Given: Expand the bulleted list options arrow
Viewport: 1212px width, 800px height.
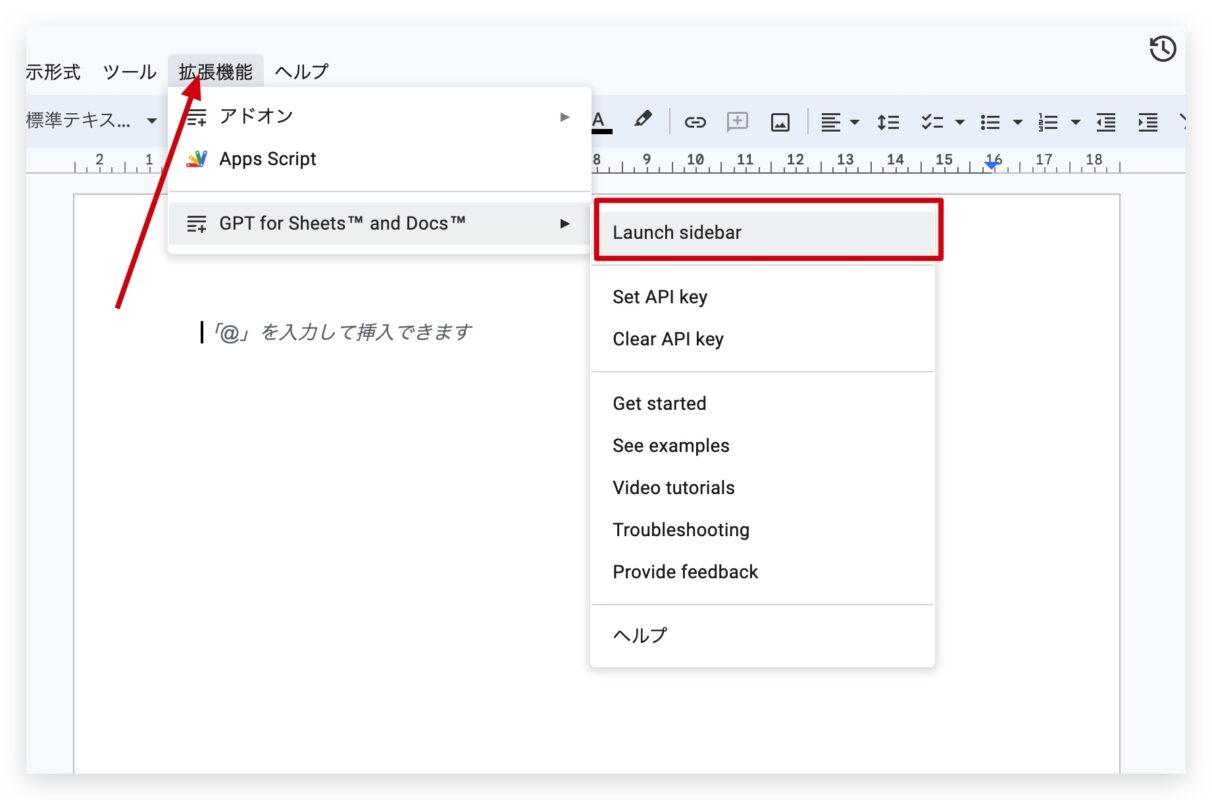Looking at the screenshot, I should coord(1017,122).
